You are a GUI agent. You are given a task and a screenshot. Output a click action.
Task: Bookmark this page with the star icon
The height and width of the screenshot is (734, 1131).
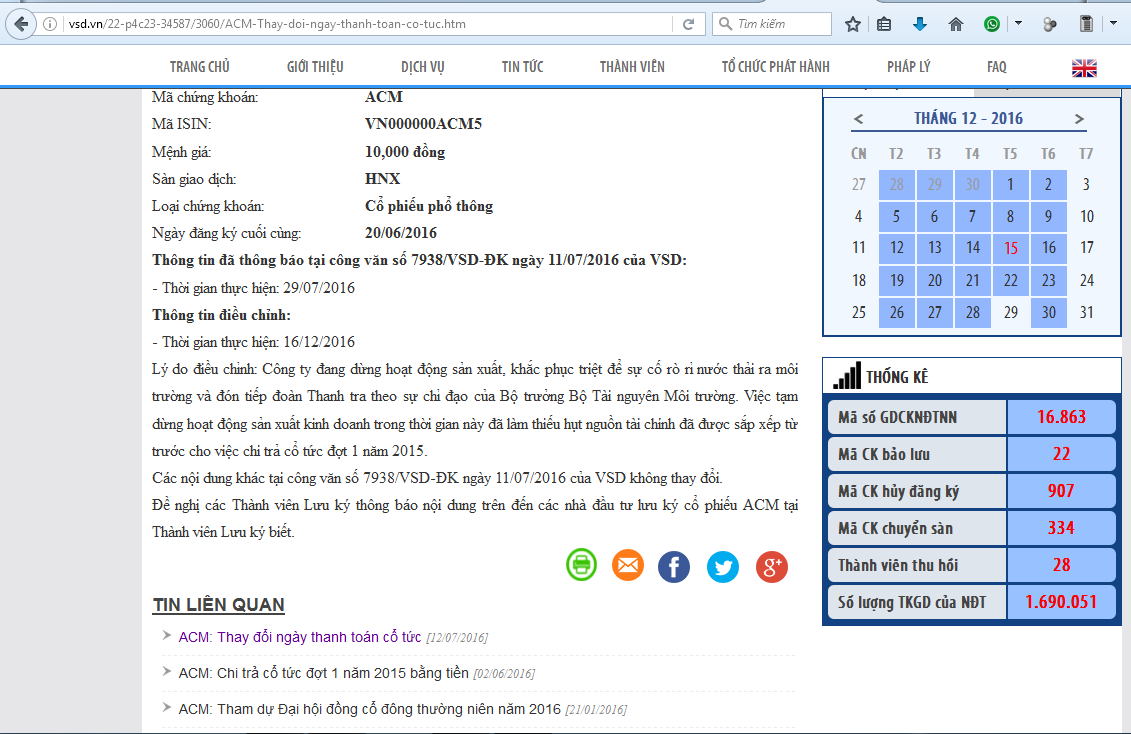853,25
